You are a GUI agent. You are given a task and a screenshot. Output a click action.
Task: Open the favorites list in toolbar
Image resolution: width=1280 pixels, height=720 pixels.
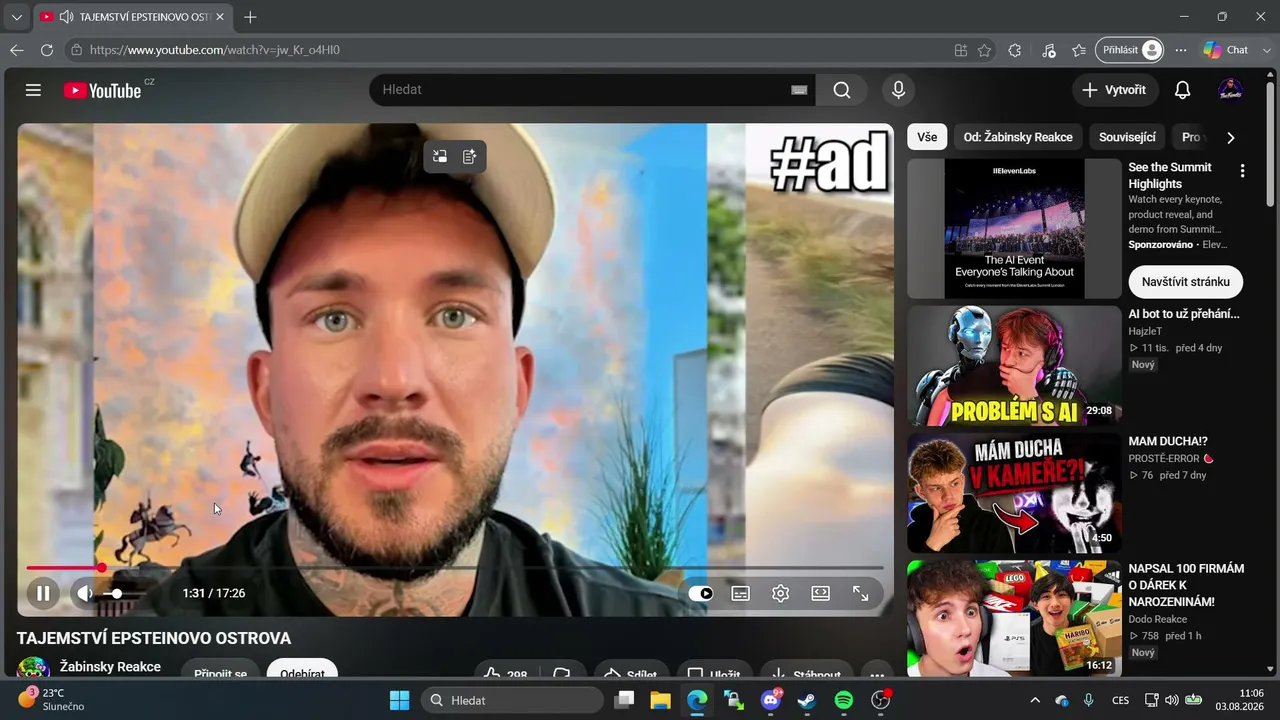(1078, 50)
